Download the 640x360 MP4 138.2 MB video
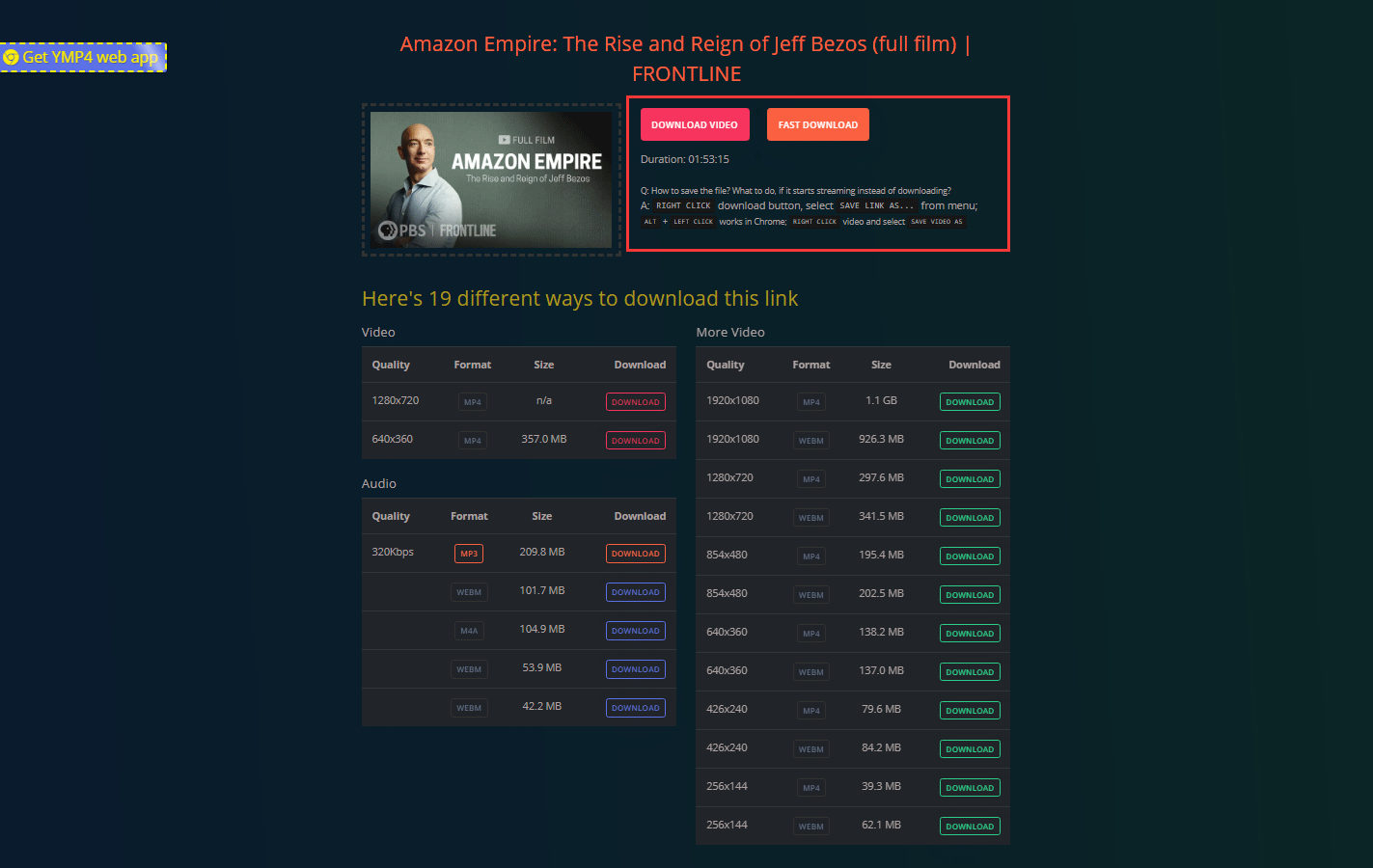 point(970,634)
